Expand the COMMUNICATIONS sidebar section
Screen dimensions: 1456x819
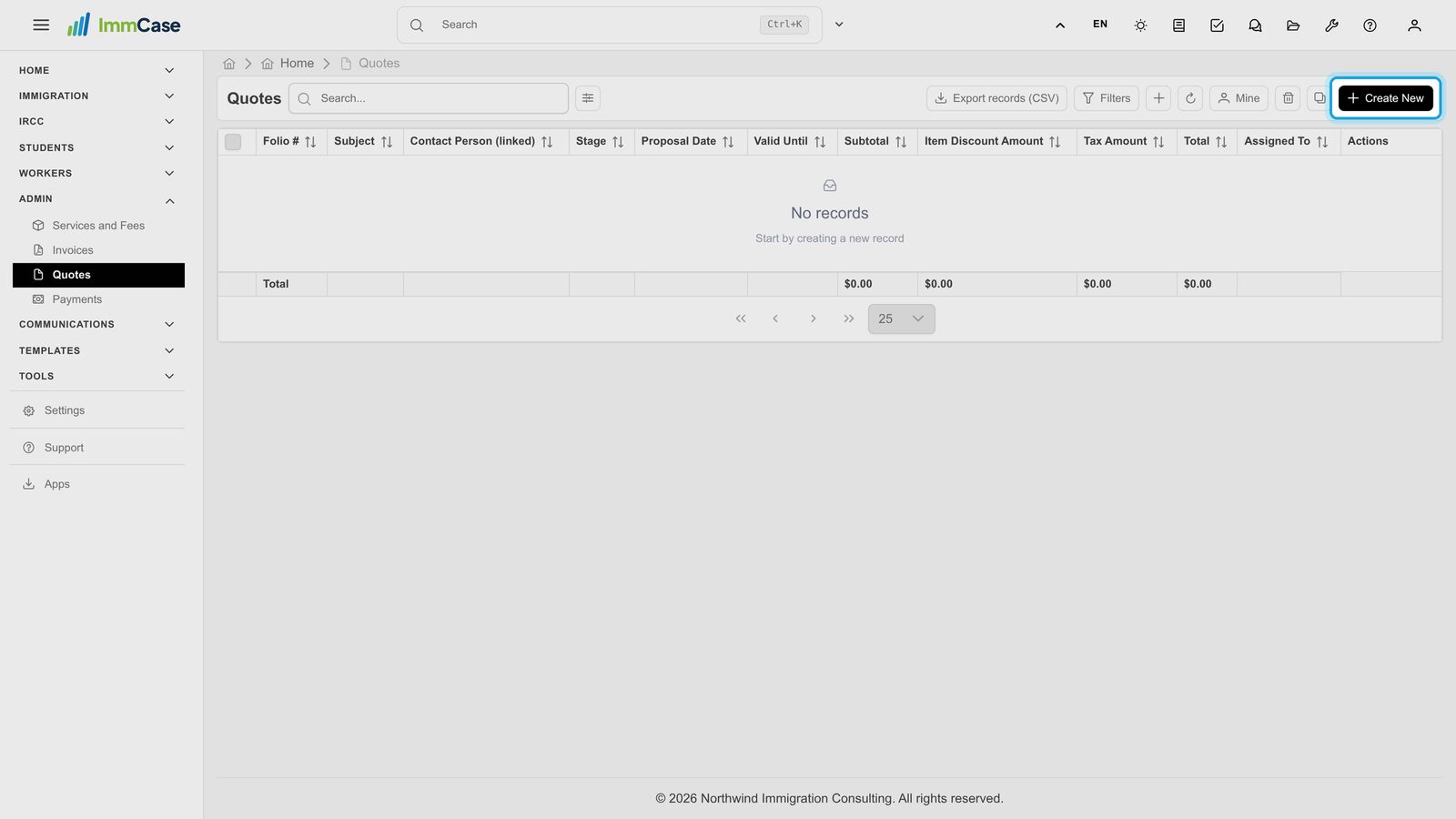pos(97,325)
